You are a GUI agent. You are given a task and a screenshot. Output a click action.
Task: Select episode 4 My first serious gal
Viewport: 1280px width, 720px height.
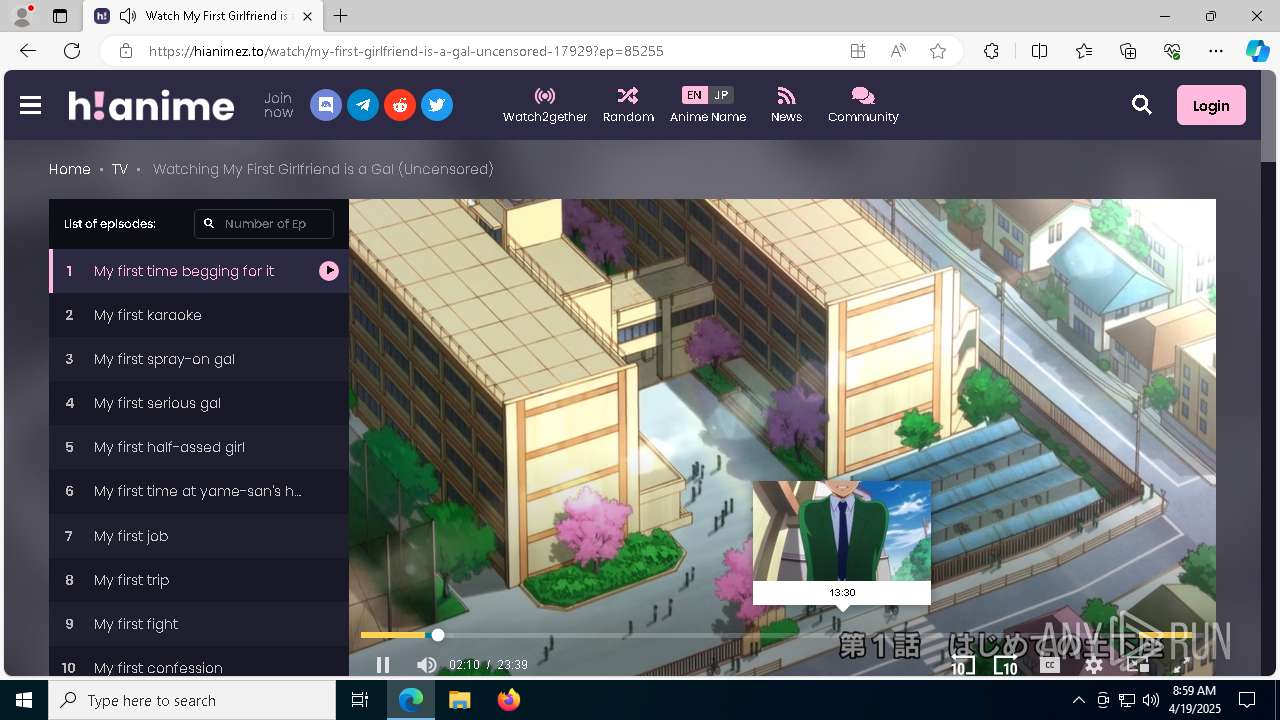pyautogui.click(x=199, y=403)
